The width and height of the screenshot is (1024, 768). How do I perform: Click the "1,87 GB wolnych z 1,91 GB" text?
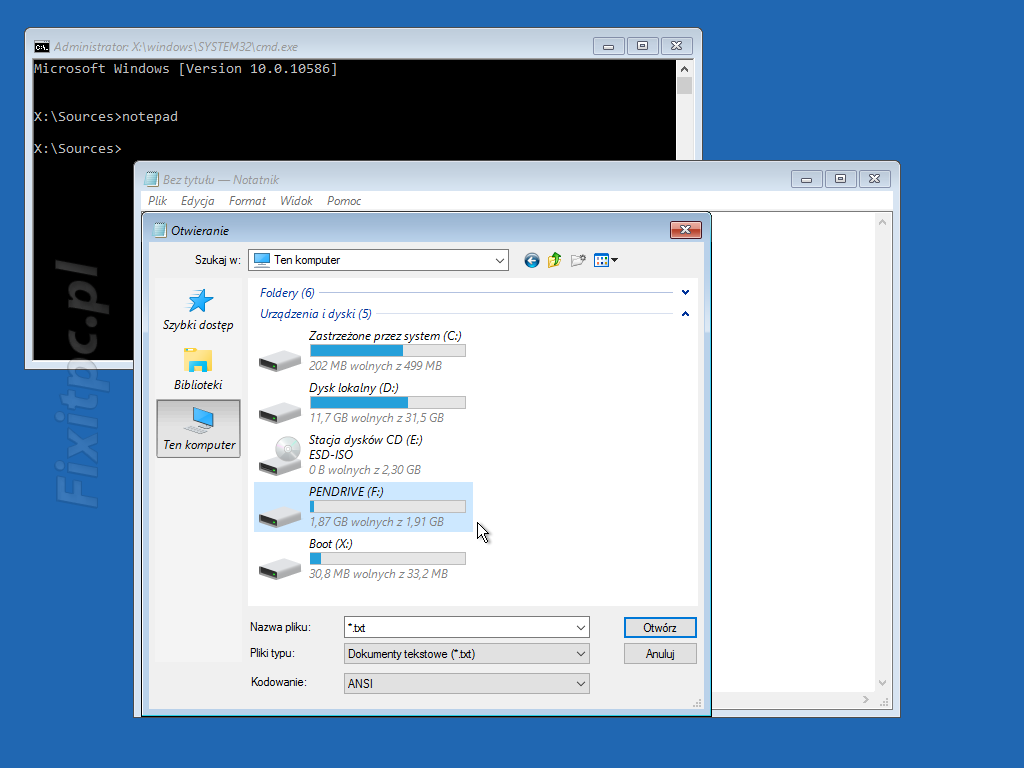click(x=376, y=522)
